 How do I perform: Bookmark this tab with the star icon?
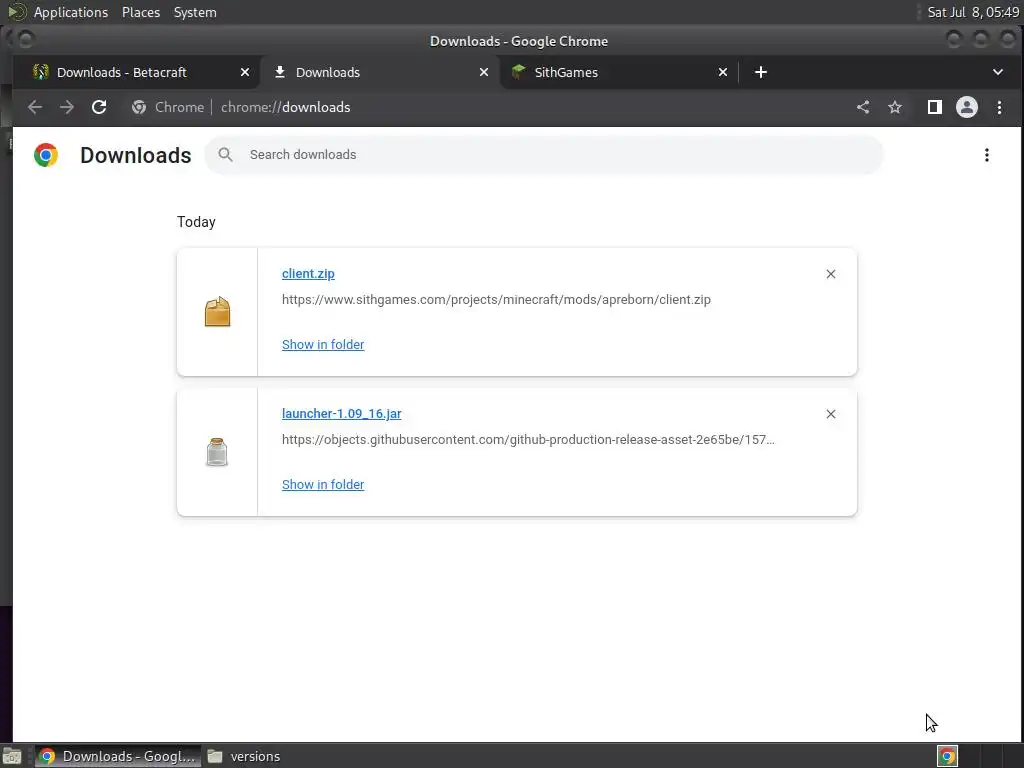[x=895, y=107]
